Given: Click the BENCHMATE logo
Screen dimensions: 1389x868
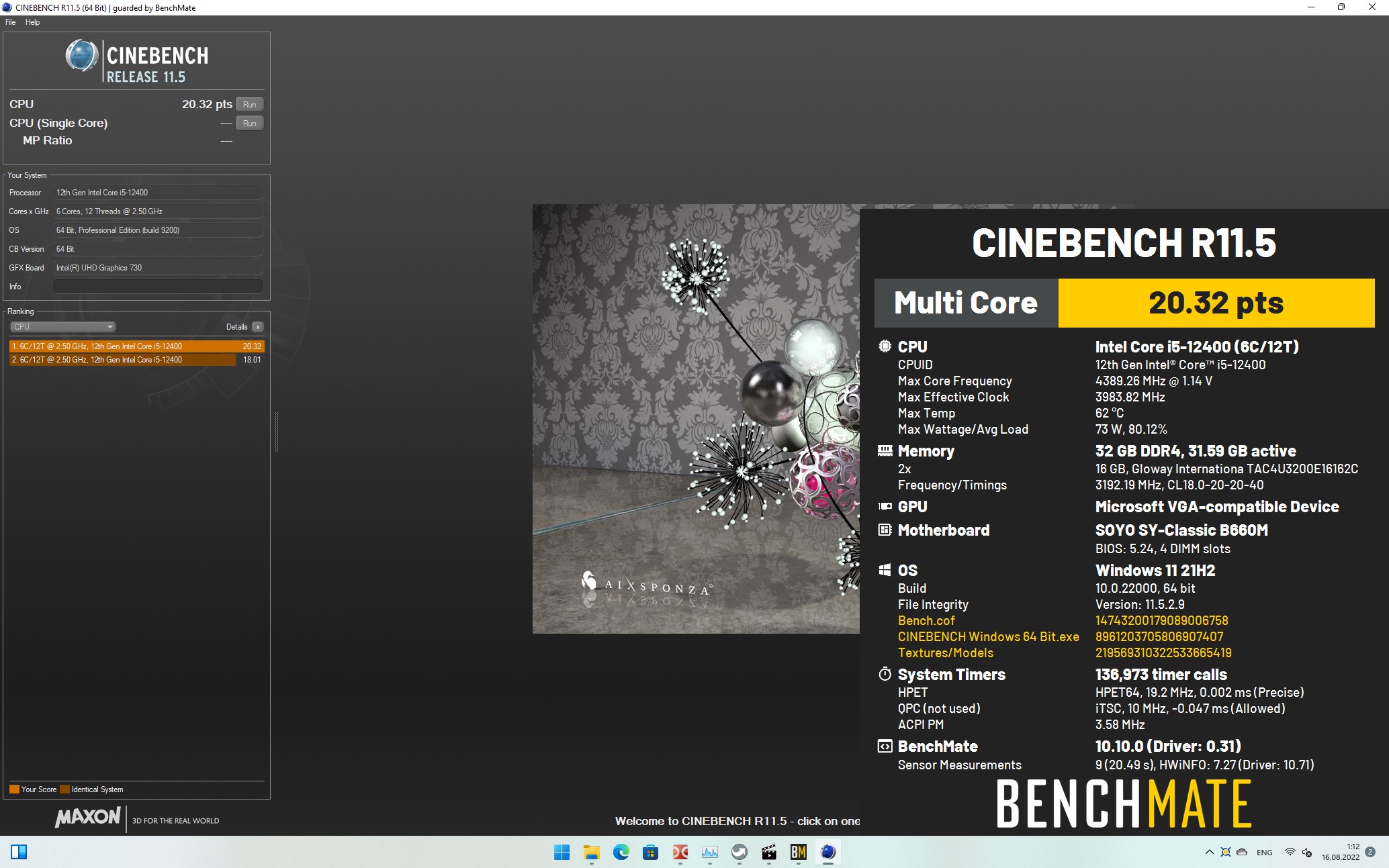Looking at the screenshot, I should pyautogui.click(x=1124, y=804).
